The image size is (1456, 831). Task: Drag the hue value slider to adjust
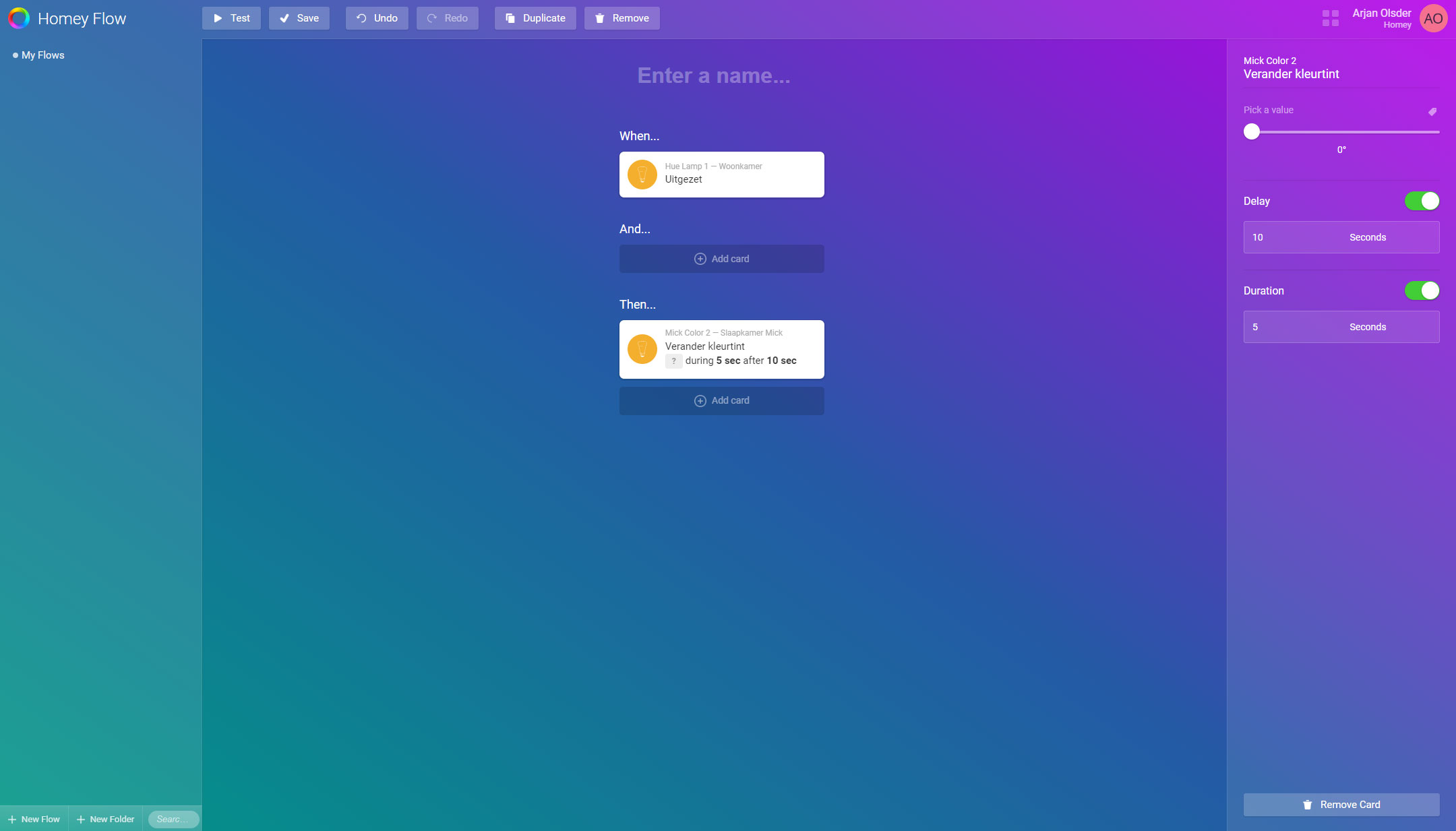pos(1252,131)
